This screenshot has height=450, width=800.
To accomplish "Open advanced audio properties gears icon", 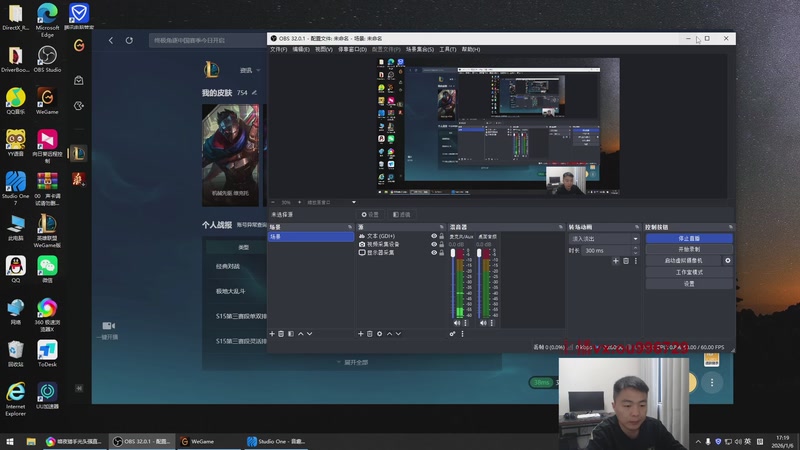I will click(453, 334).
